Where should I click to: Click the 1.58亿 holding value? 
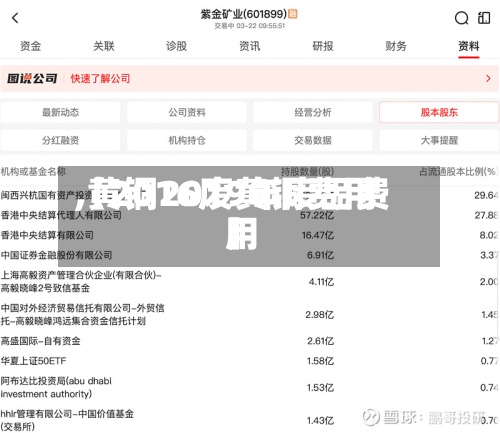pos(320,361)
